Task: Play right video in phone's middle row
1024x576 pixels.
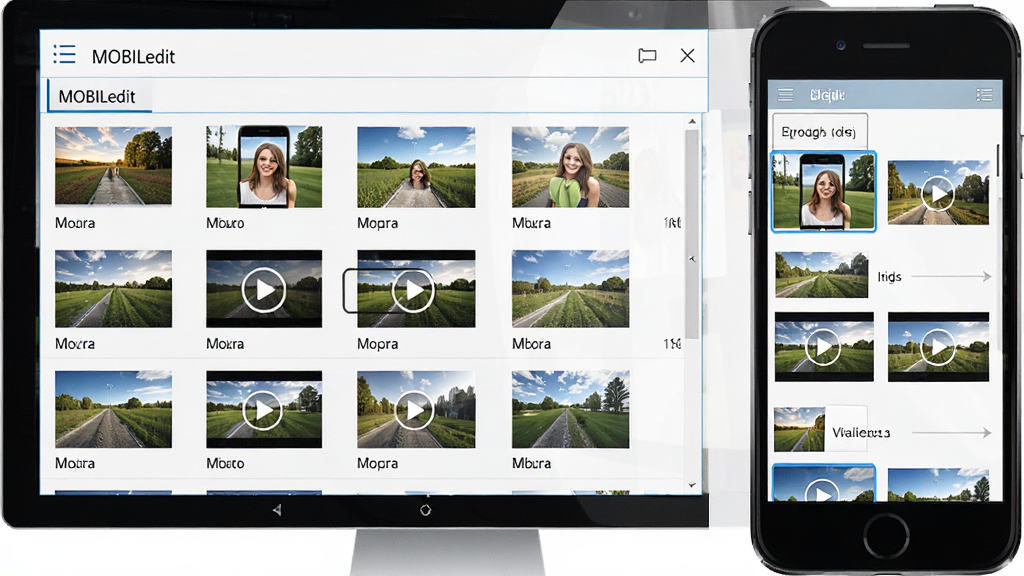Action: point(938,347)
